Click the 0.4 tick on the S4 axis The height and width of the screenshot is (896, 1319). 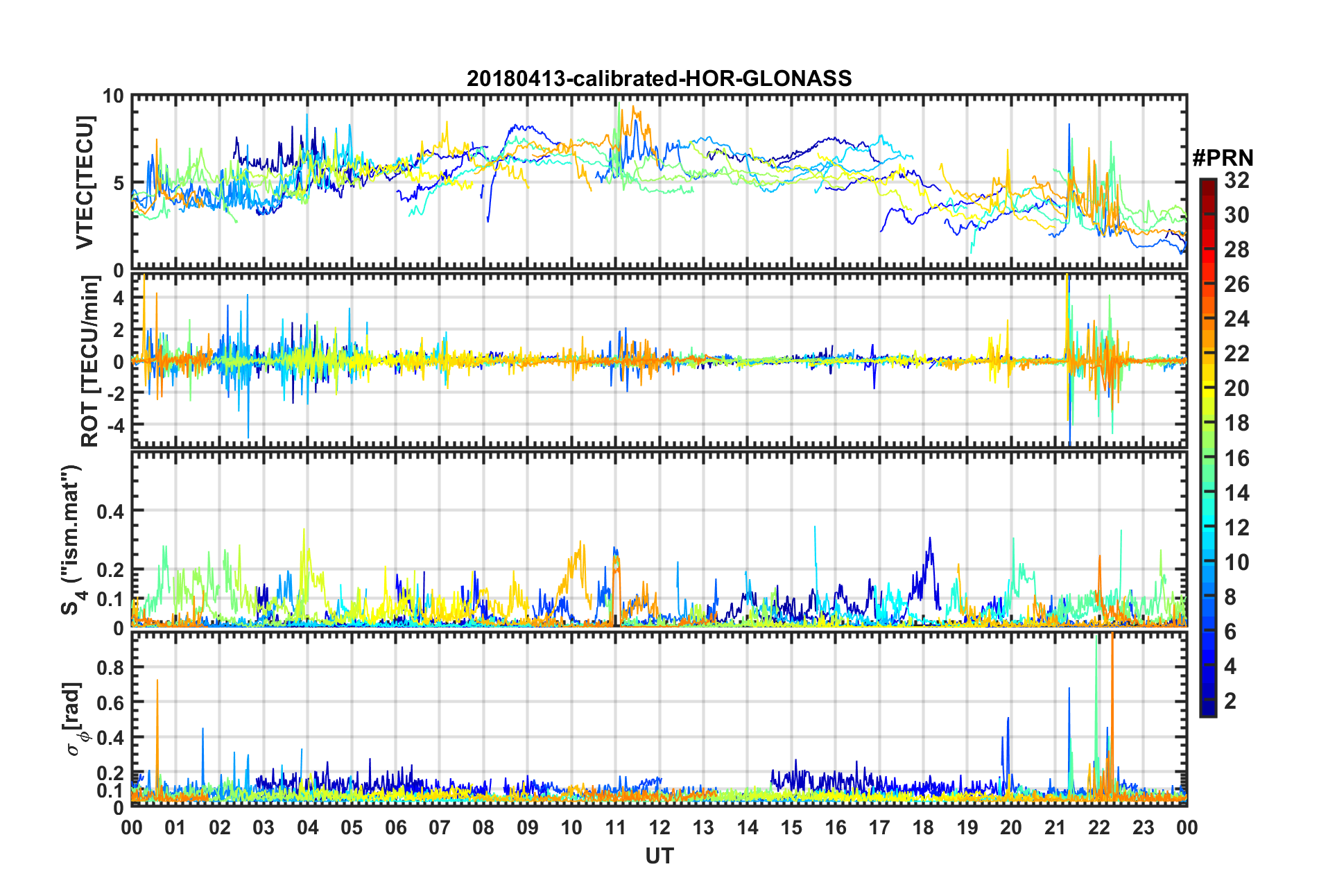[110, 512]
